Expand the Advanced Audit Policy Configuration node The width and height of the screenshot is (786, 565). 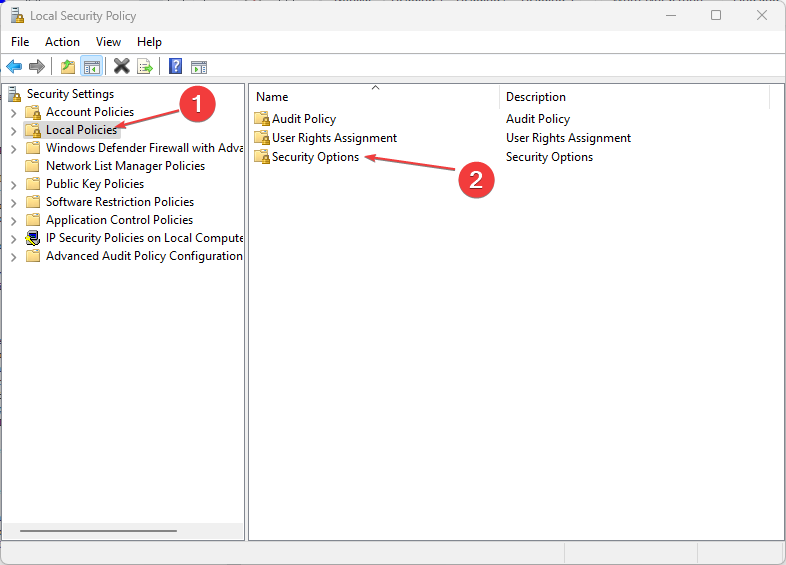[14, 257]
